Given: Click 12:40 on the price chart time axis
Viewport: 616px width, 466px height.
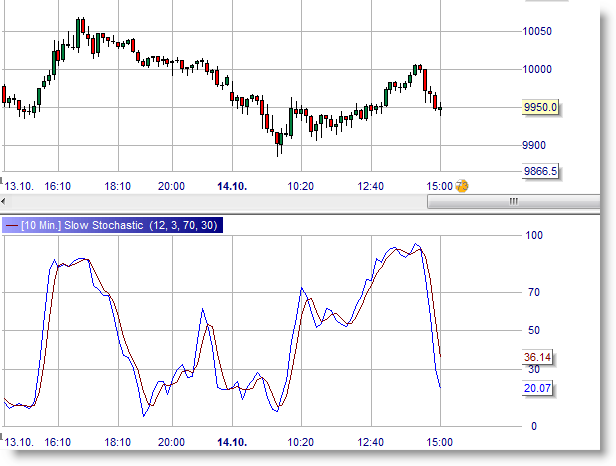Looking at the screenshot, I should (370, 186).
